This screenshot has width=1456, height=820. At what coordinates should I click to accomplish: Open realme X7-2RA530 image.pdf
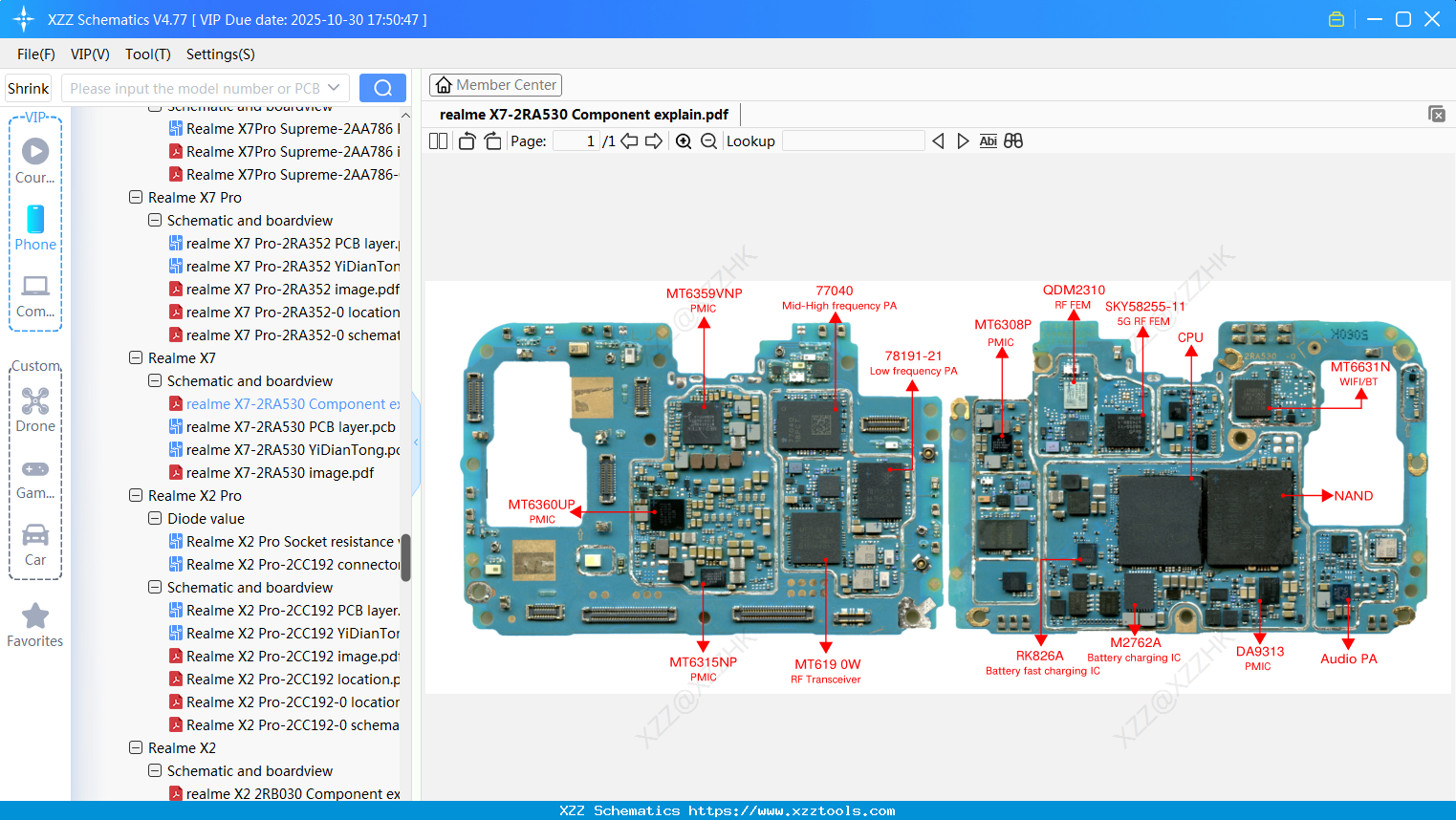tap(272, 473)
